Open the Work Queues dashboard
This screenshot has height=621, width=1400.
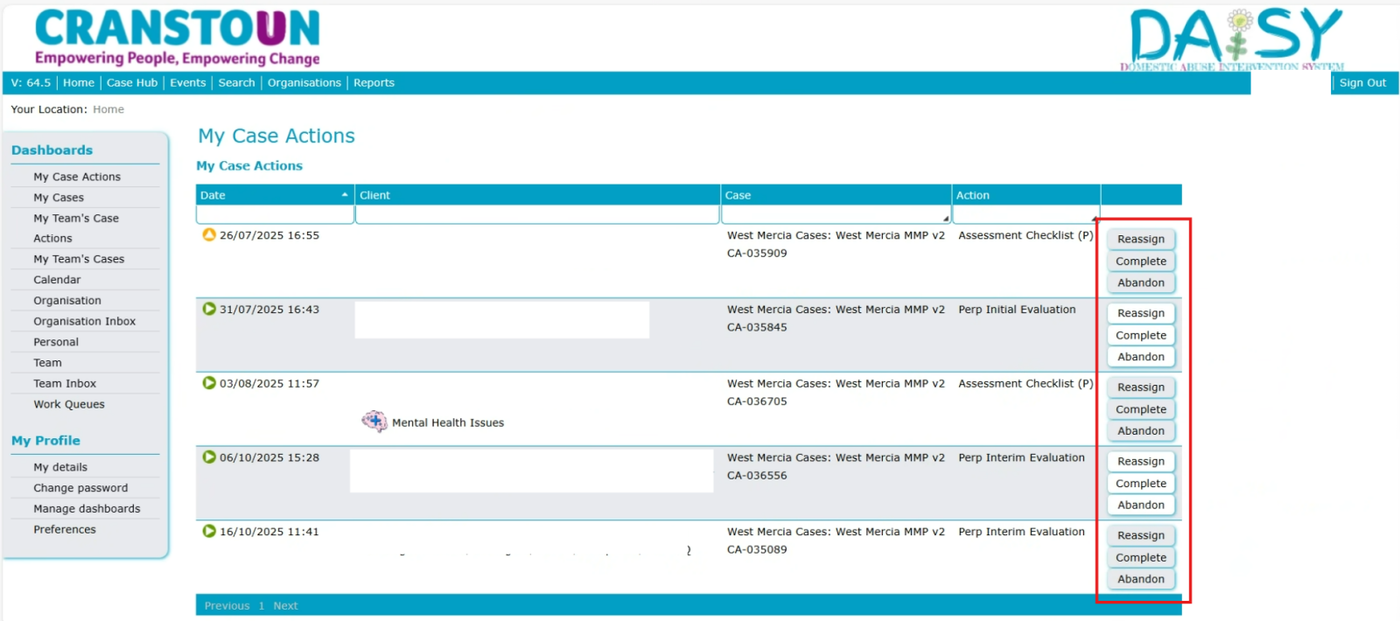(69, 405)
